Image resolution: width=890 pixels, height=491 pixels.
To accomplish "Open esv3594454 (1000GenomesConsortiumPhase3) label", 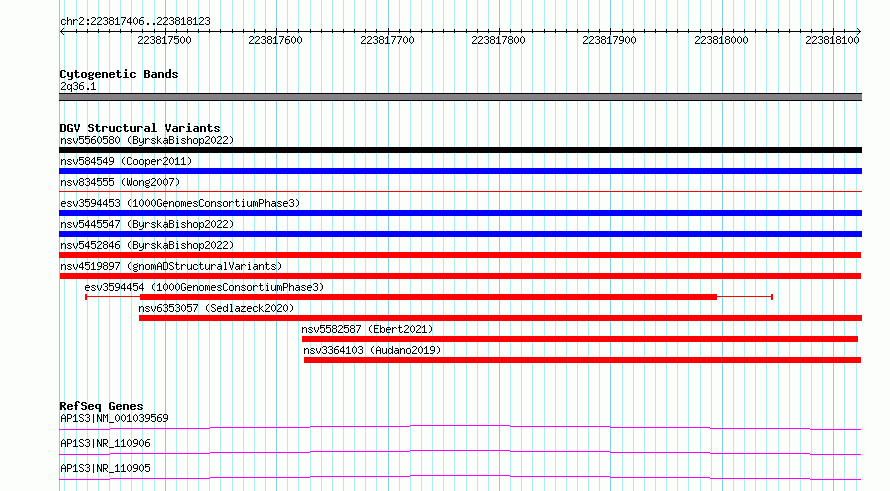I will click(204, 287).
